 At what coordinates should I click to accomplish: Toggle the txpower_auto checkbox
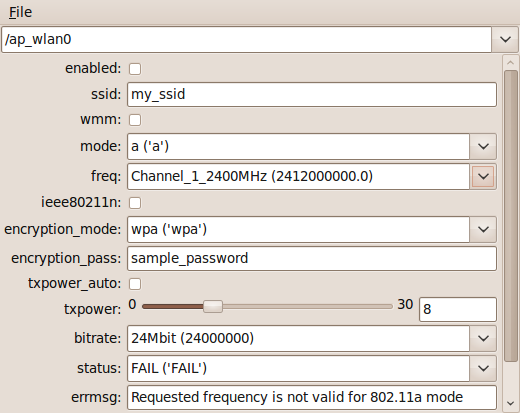pyautogui.click(x=135, y=284)
